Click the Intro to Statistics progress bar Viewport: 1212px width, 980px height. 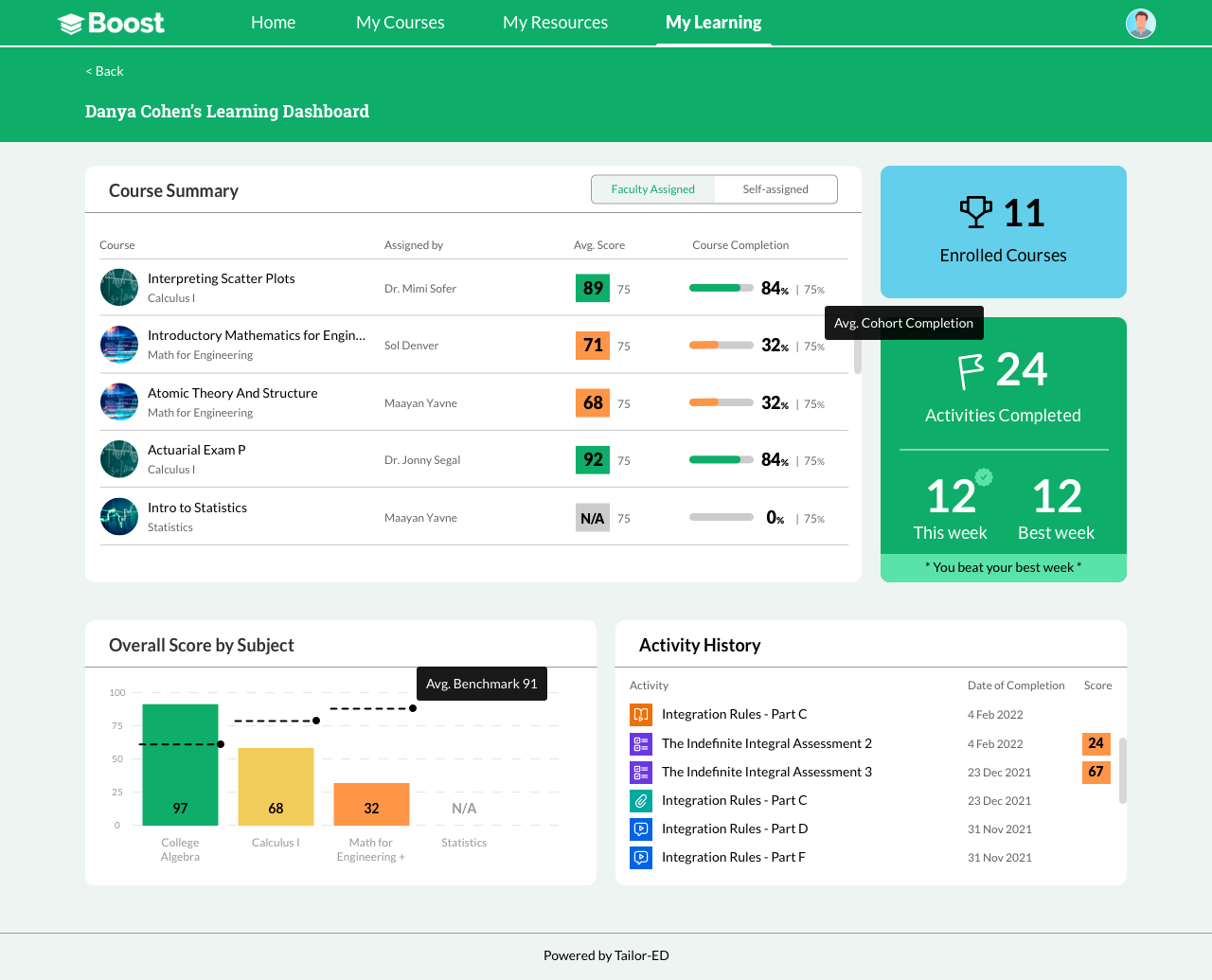click(x=722, y=517)
